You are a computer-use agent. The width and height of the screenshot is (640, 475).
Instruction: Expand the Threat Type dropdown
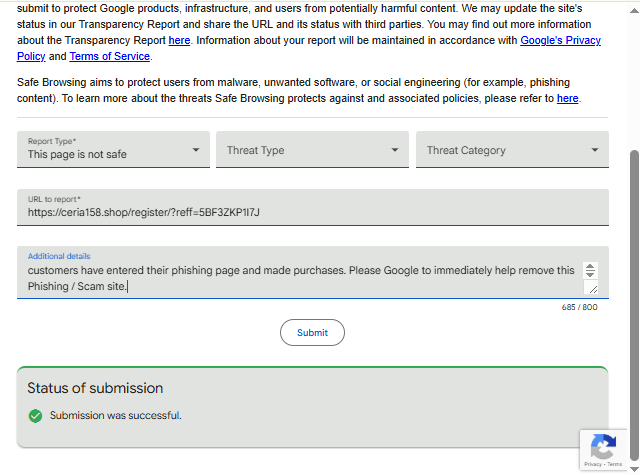pos(312,150)
